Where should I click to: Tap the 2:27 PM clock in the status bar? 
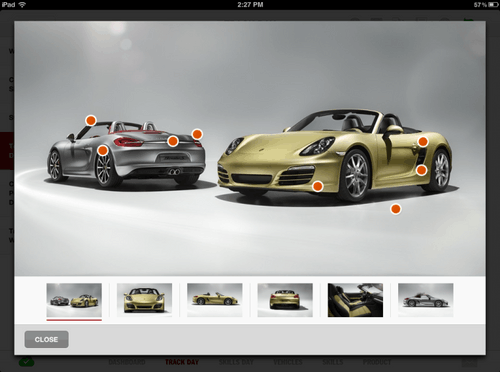click(x=250, y=5)
